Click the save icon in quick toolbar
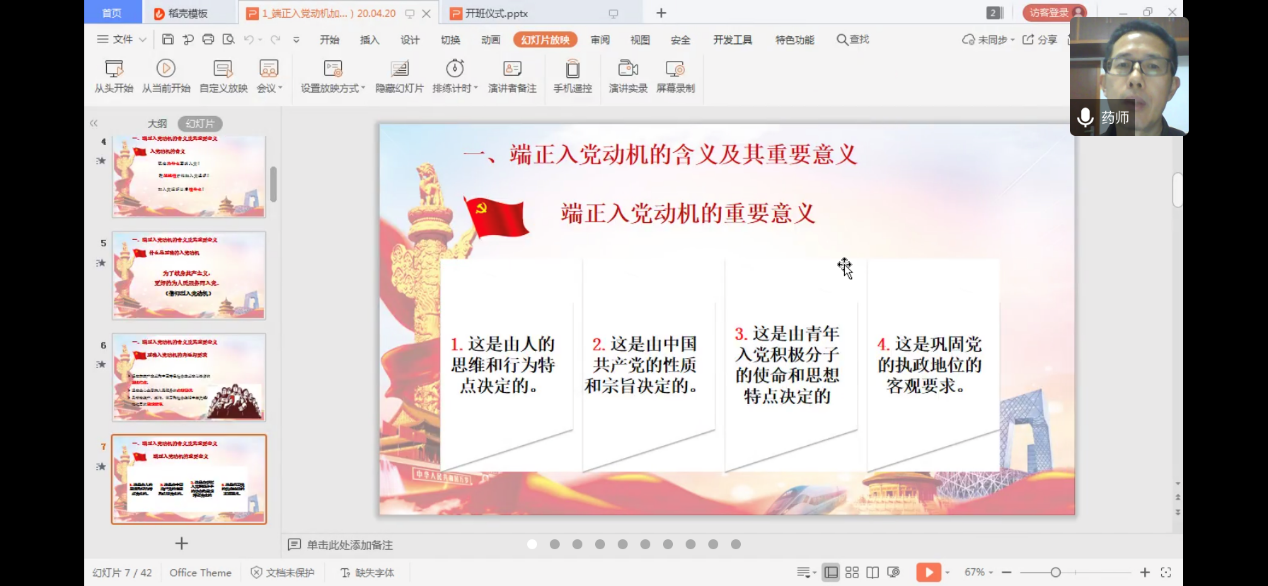Image resolution: width=1268 pixels, height=586 pixels. [168, 40]
